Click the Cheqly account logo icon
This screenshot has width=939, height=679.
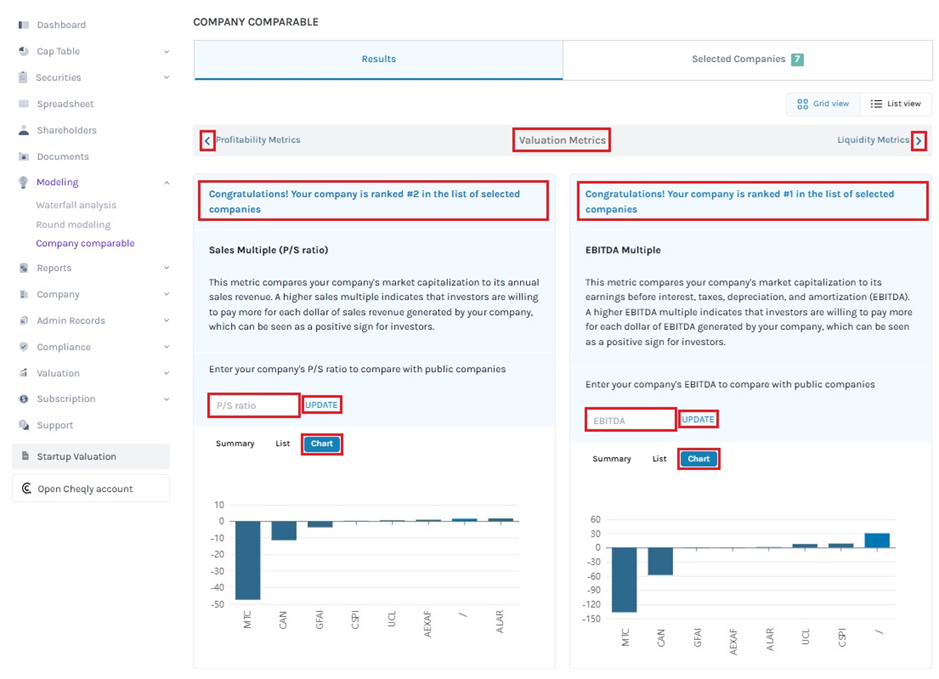coord(26,489)
